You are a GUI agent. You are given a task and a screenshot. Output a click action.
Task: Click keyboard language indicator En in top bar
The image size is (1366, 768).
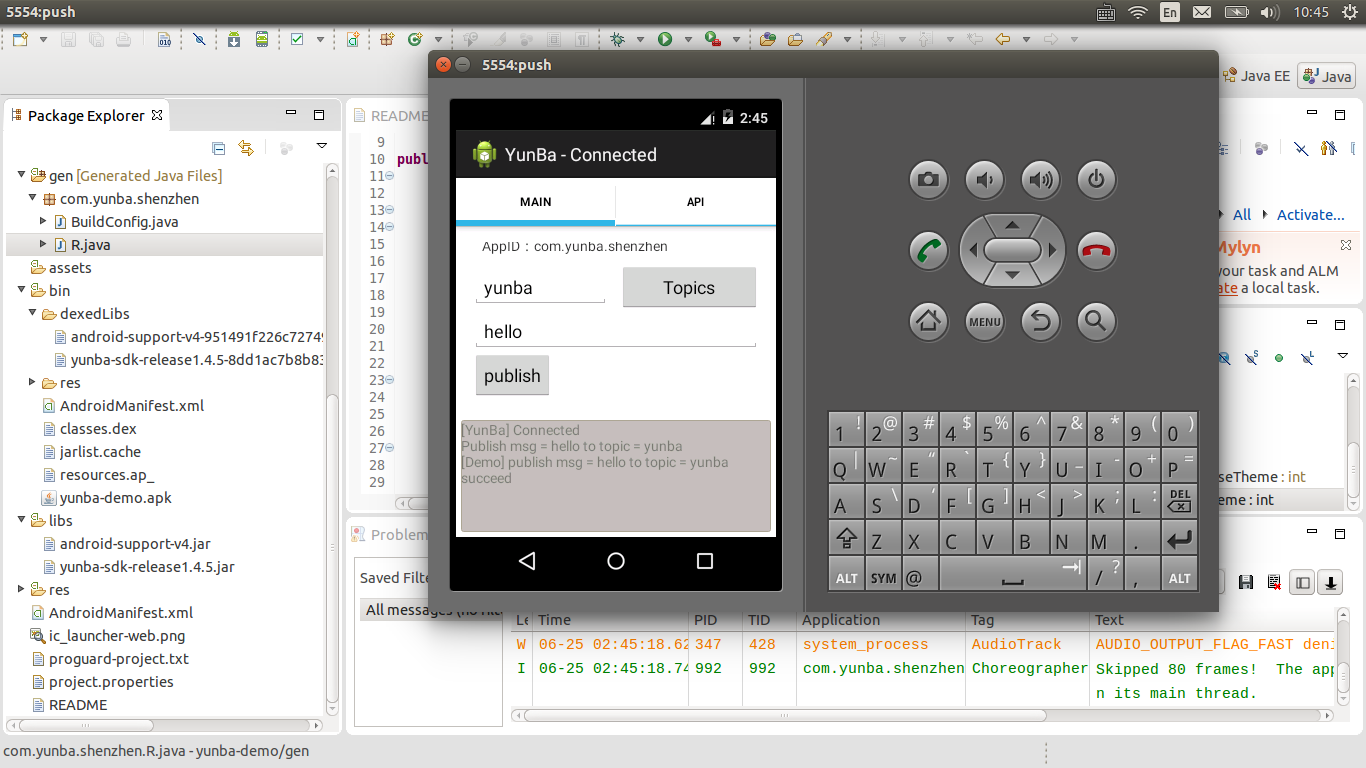tap(1170, 12)
